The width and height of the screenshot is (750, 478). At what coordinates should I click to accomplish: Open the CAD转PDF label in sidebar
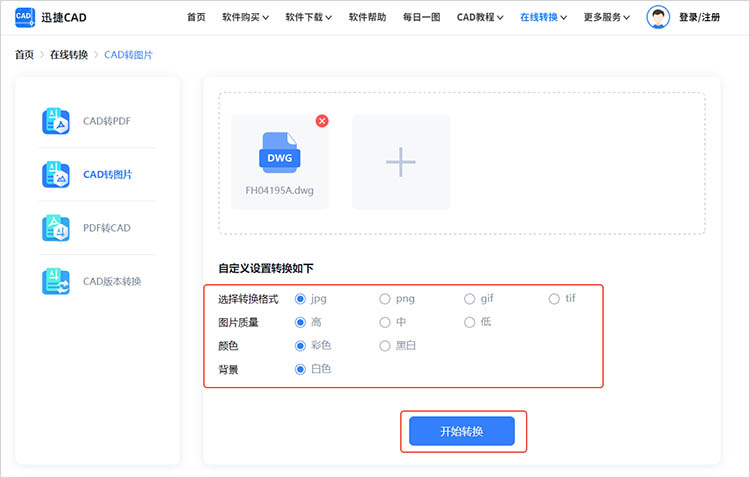[107, 121]
